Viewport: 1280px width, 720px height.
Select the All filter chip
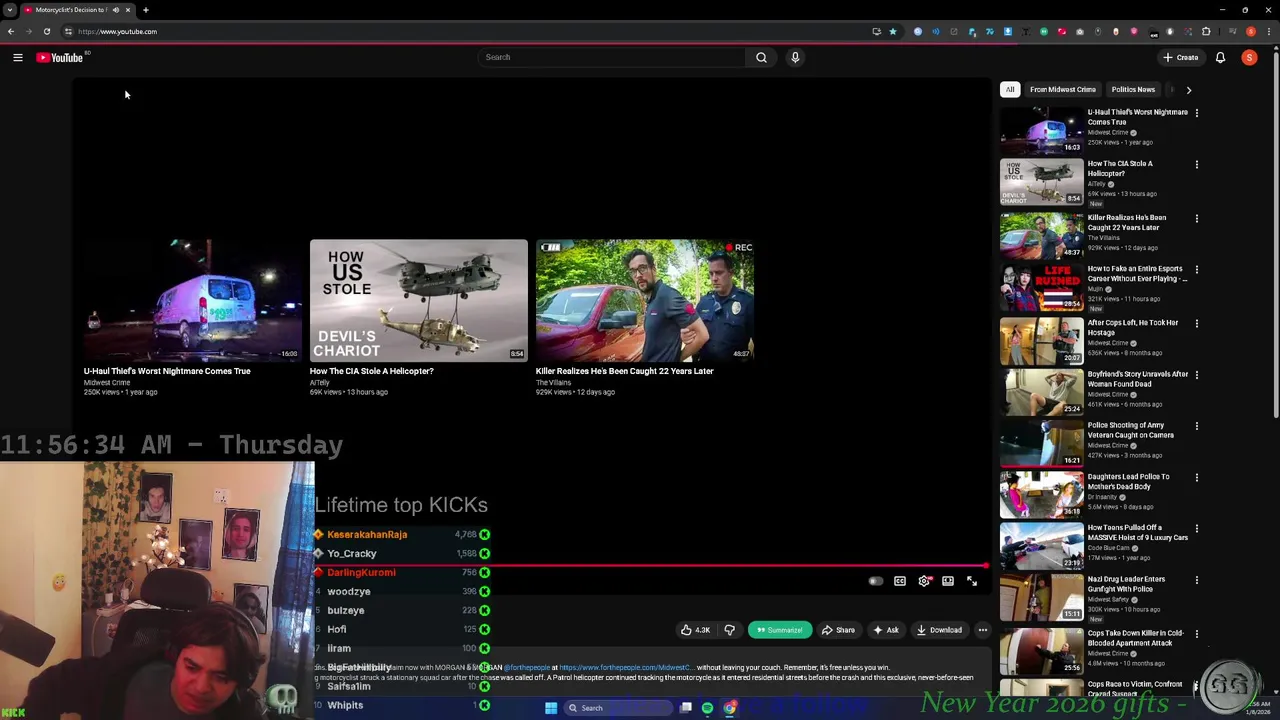coord(1010,90)
